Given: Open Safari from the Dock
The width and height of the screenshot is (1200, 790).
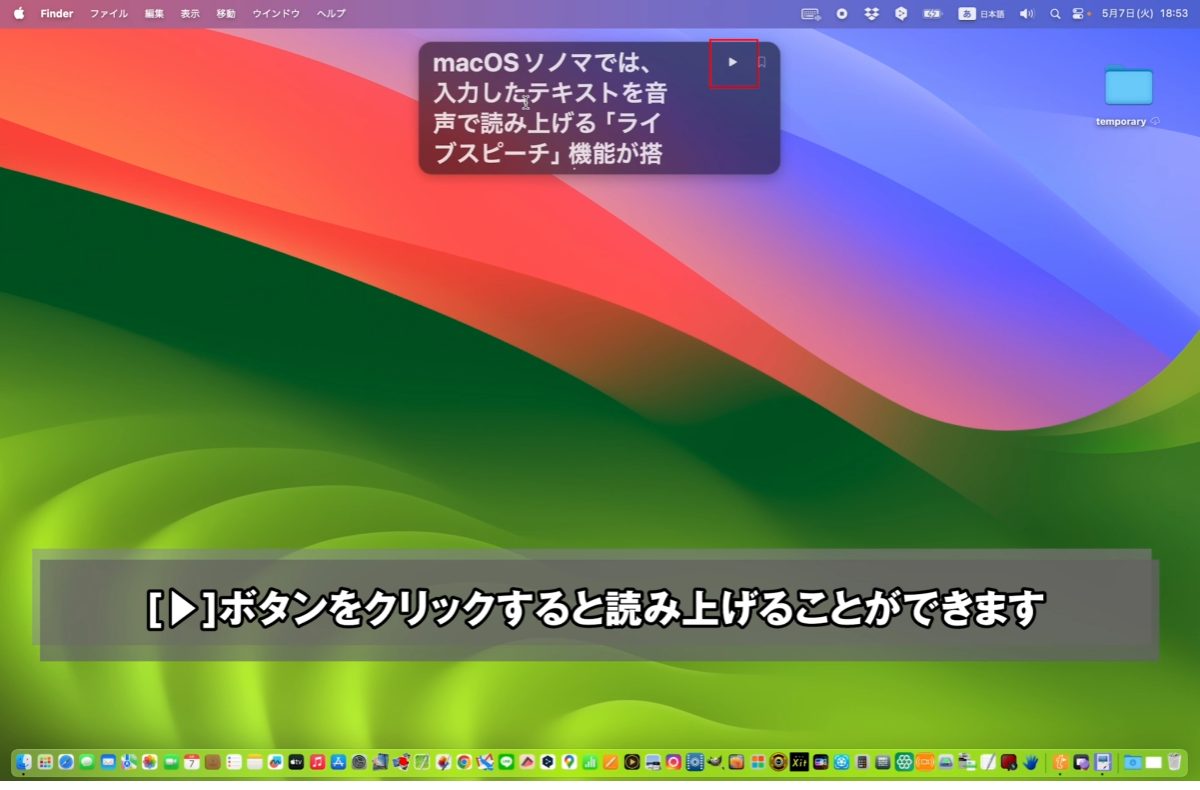Looking at the screenshot, I should click(66, 762).
